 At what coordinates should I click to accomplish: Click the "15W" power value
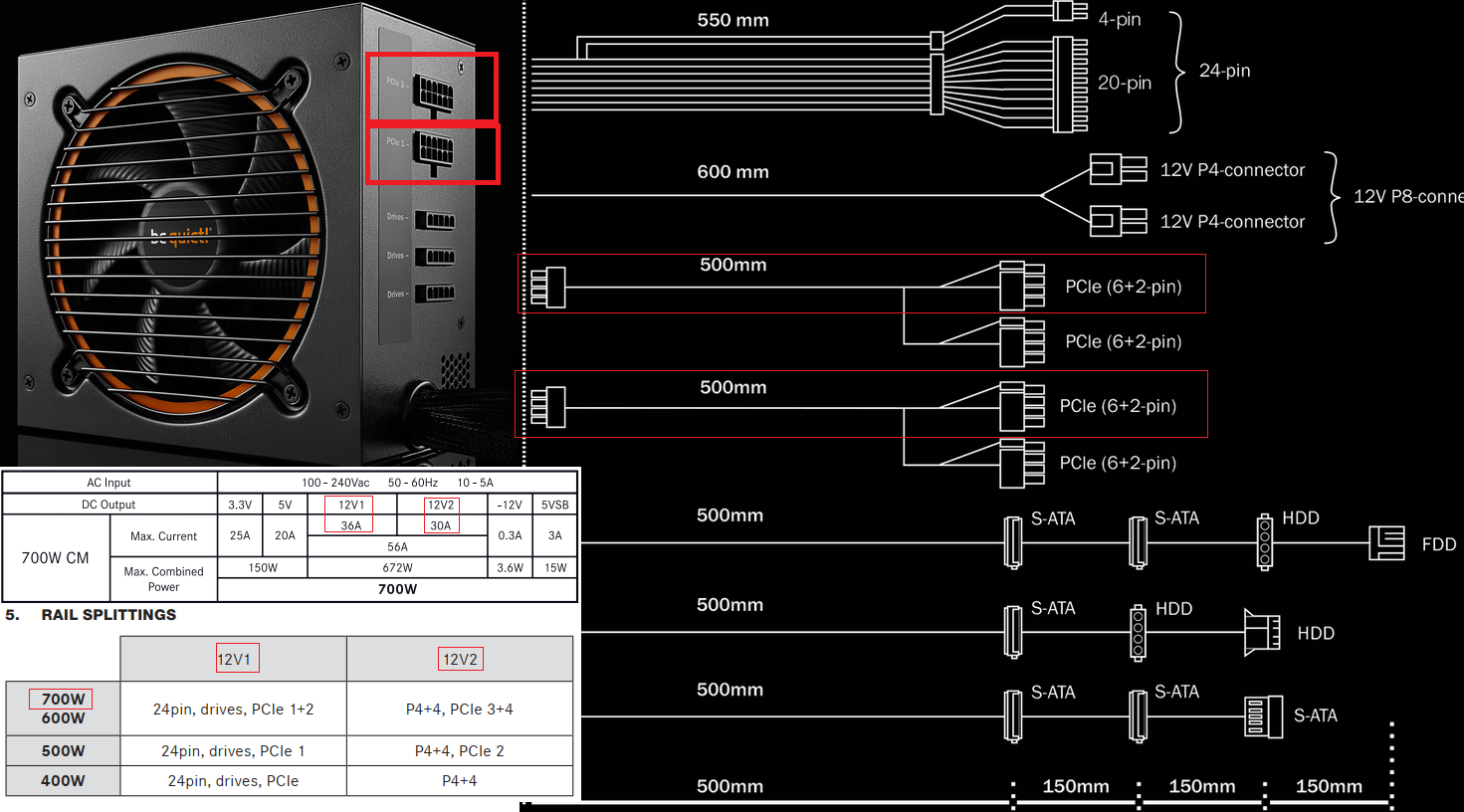[x=555, y=568]
